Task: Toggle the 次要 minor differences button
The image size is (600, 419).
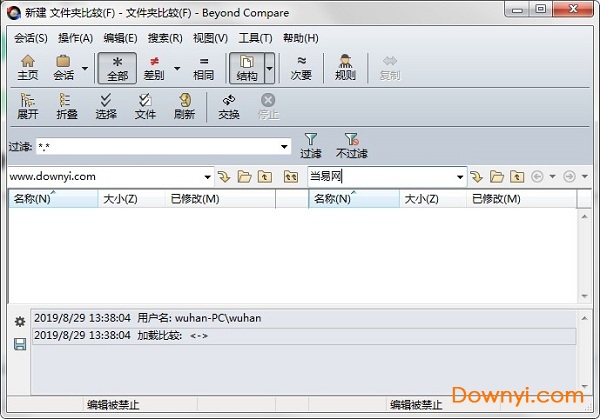Action: (301, 68)
